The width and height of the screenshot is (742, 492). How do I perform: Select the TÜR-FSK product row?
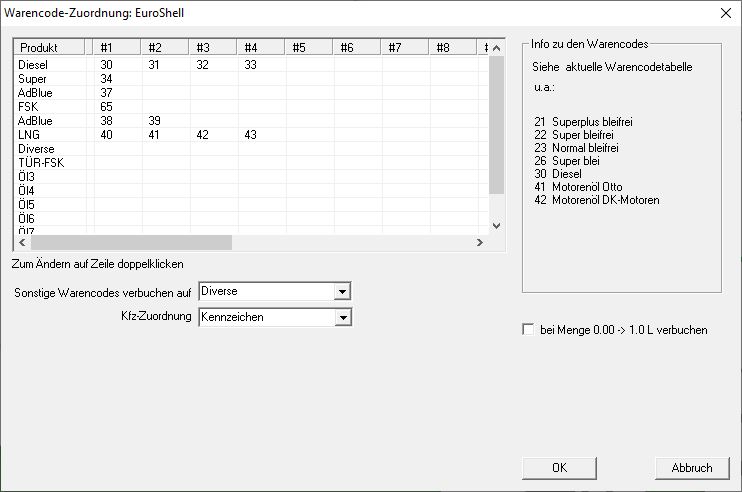pos(252,163)
